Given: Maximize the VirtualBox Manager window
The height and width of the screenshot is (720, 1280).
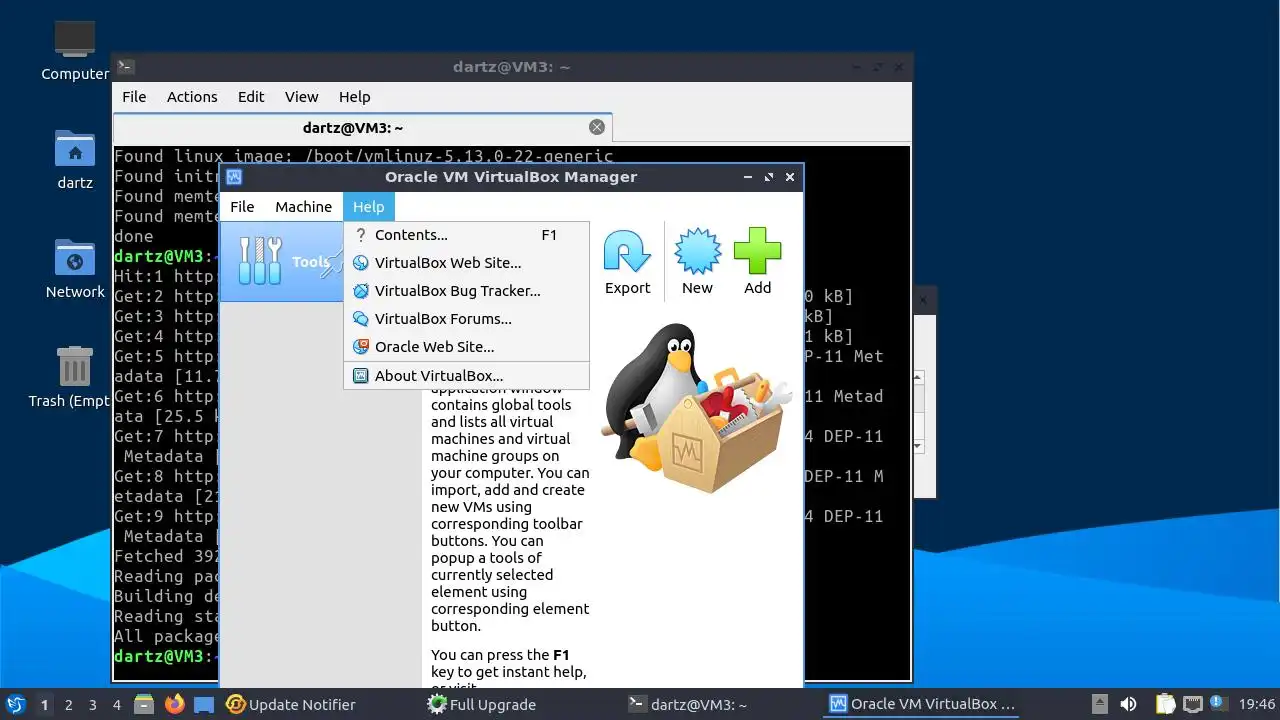Looking at the screenshot, I should 769,177.
